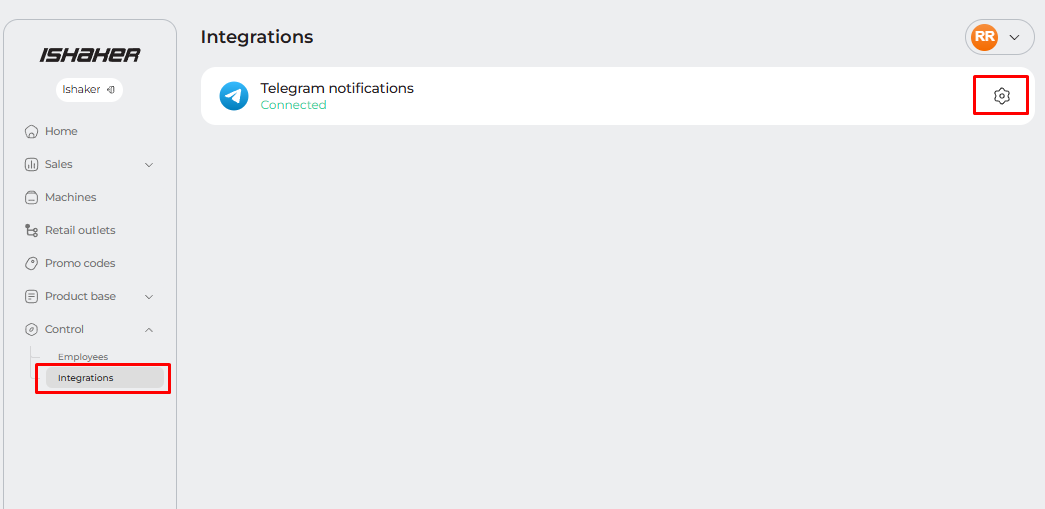Image resolution: width=1045 pixels, height=509 pixels.
Task: Collapse the Control submenu chevron
Action: 149,329
